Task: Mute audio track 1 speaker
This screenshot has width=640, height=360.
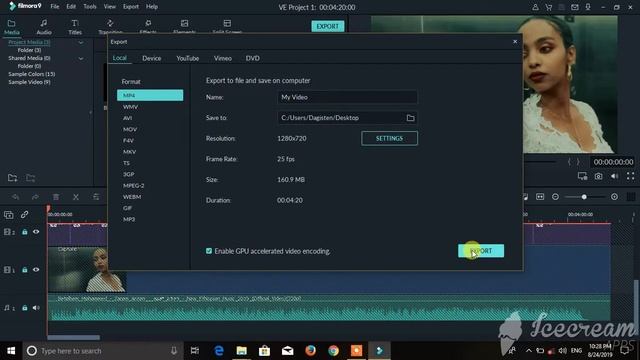Action: (36, 308)
